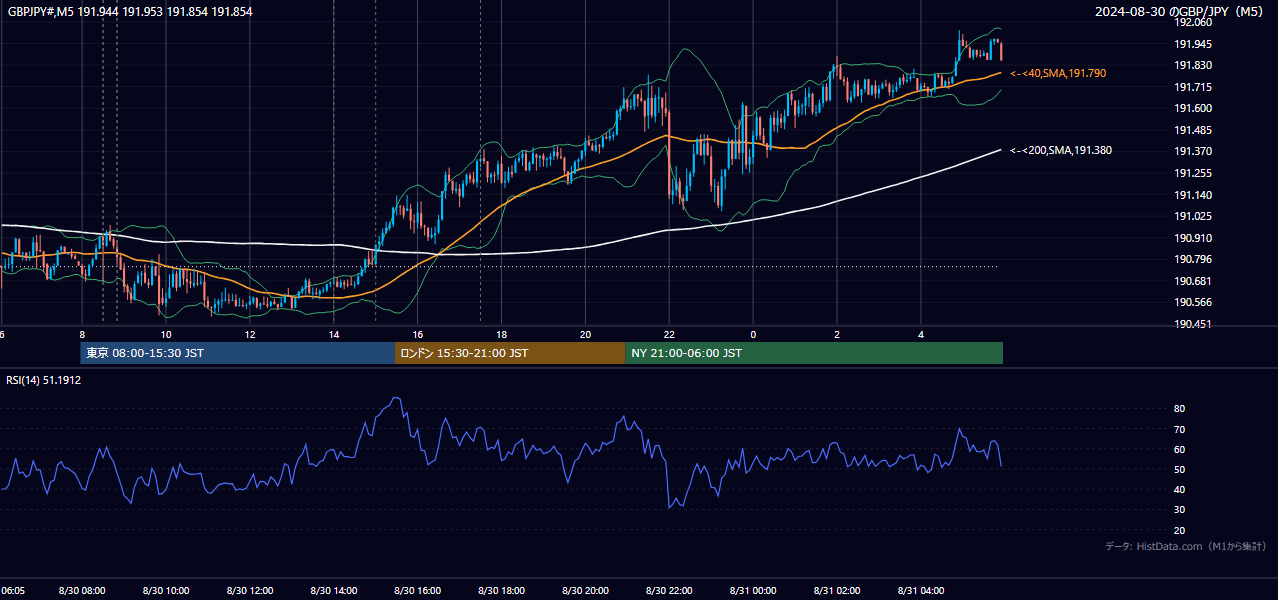Viewport: 1278px width, 600px height.
Task: Click the 190.910 price axis label
Action: (1193, 238)
